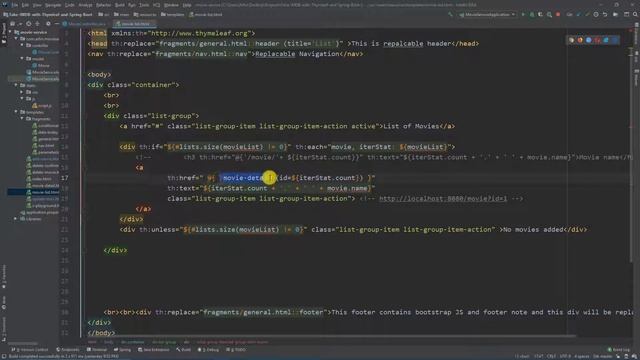This screenshot has width=640, height=360.
Task: Open the Code menu
Action: [70, 5]
